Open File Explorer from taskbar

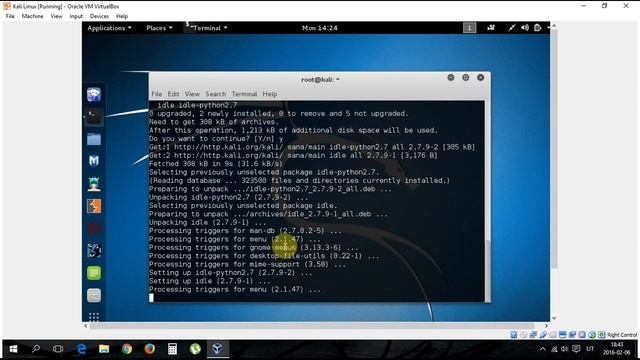pos(104,349)
